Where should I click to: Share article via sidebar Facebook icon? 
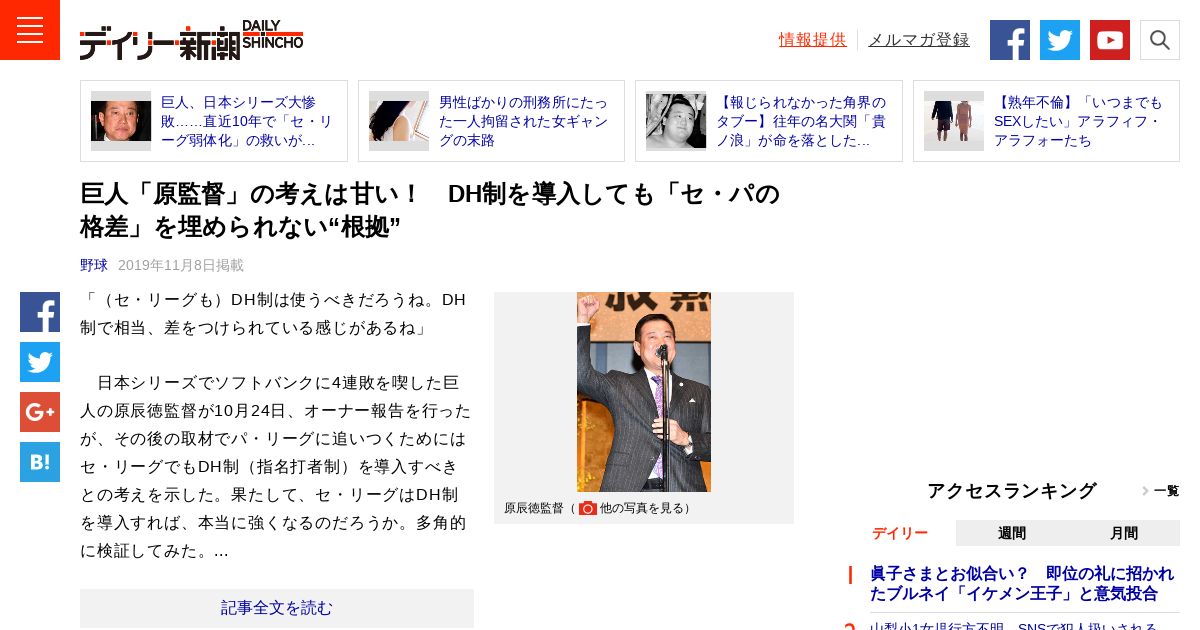tap(40, 312)
